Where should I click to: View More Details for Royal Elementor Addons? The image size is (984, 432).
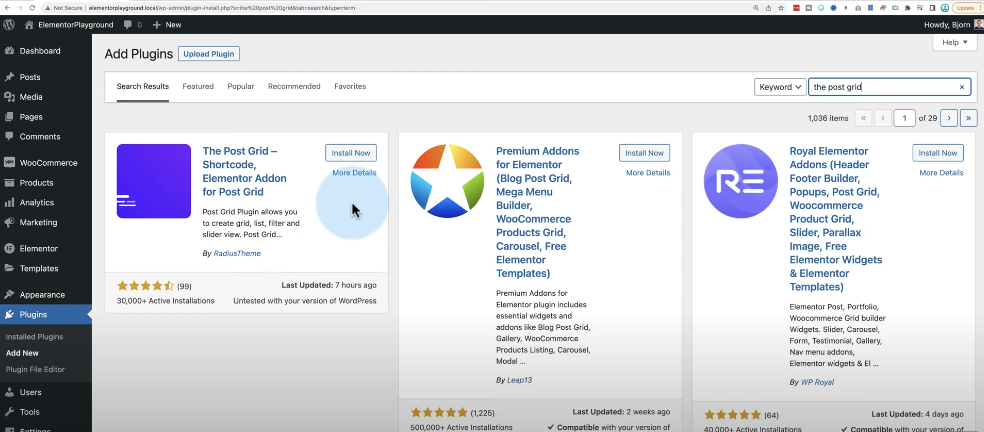point(941,173)
